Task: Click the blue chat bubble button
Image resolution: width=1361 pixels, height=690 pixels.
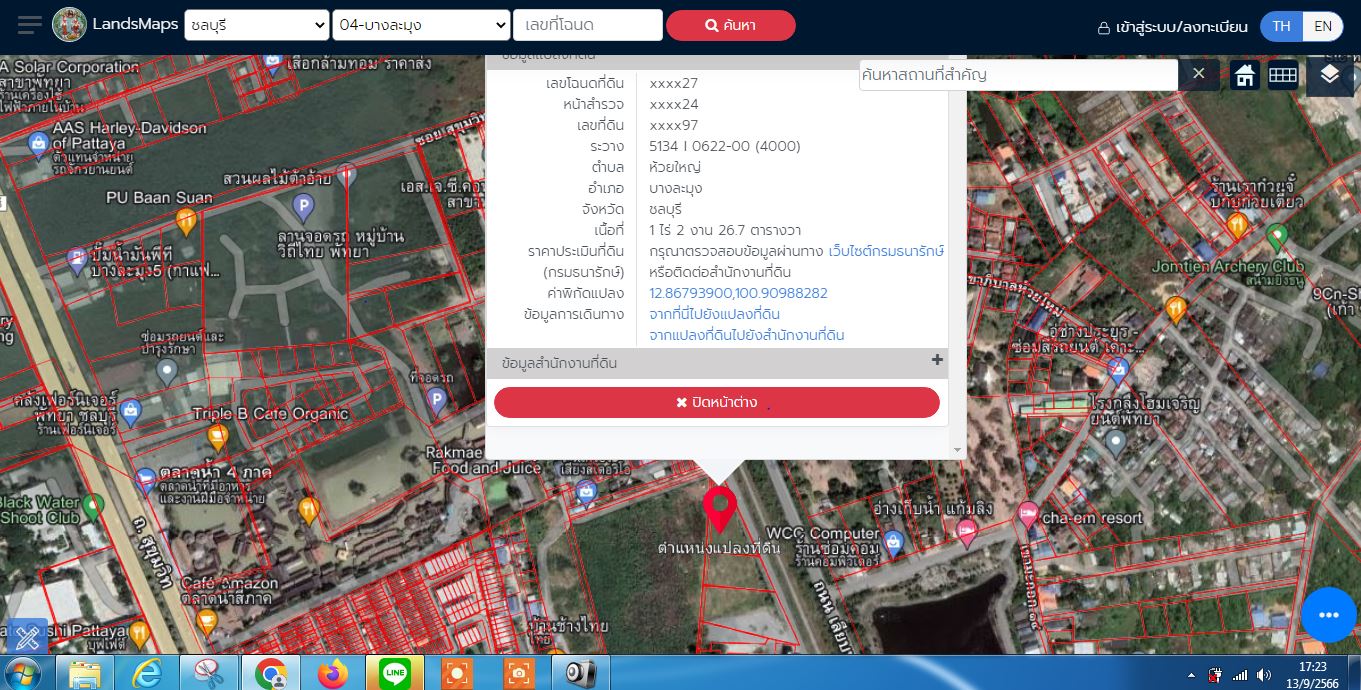Action: pyautogui.click(x=1328, y=615)
